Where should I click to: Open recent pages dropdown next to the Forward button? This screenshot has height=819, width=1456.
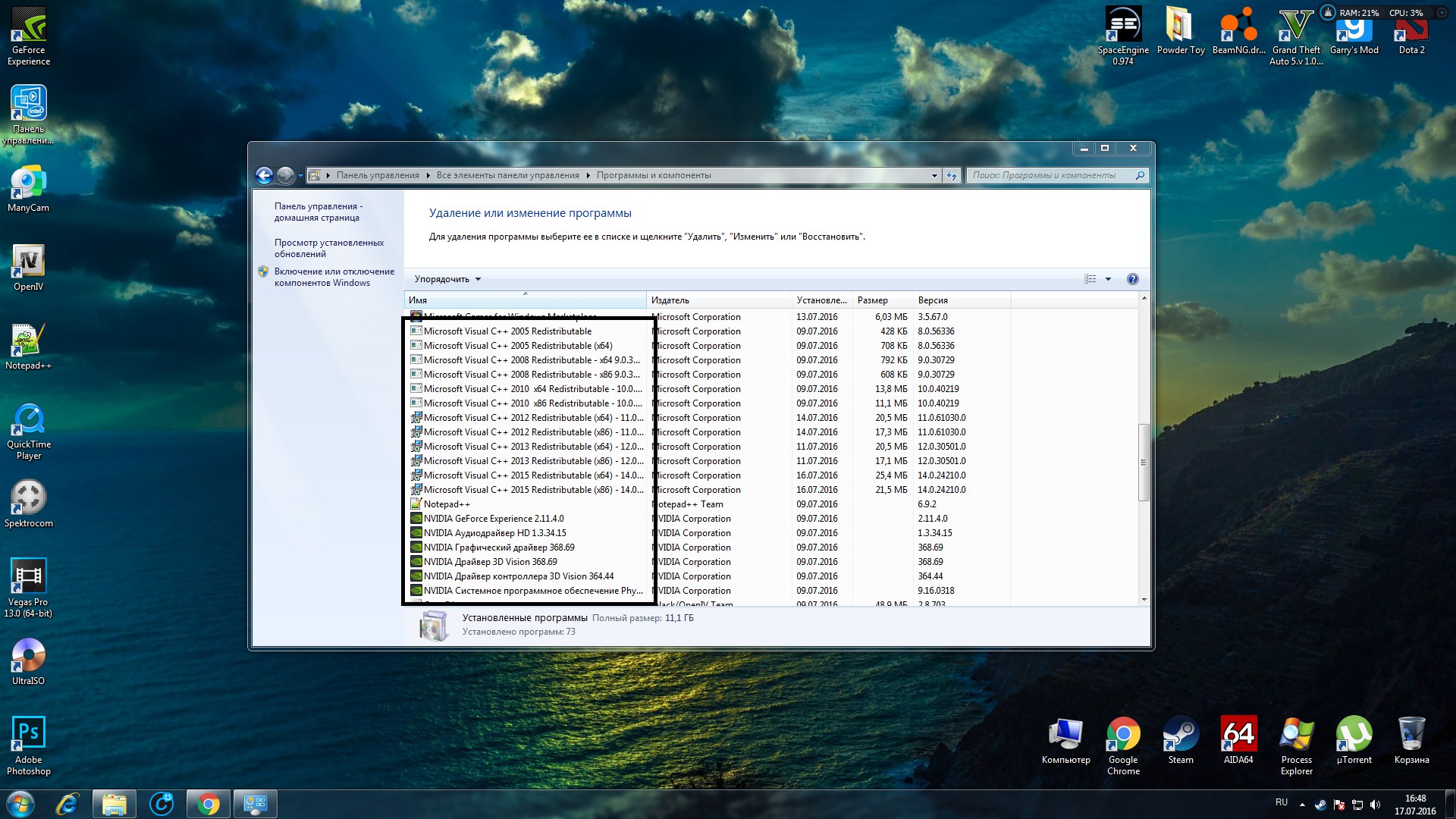[300, 175]
